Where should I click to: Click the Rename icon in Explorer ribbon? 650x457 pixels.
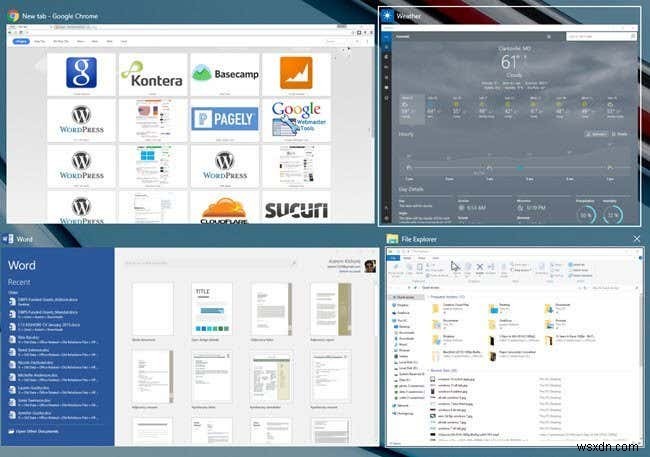(491, 268)
